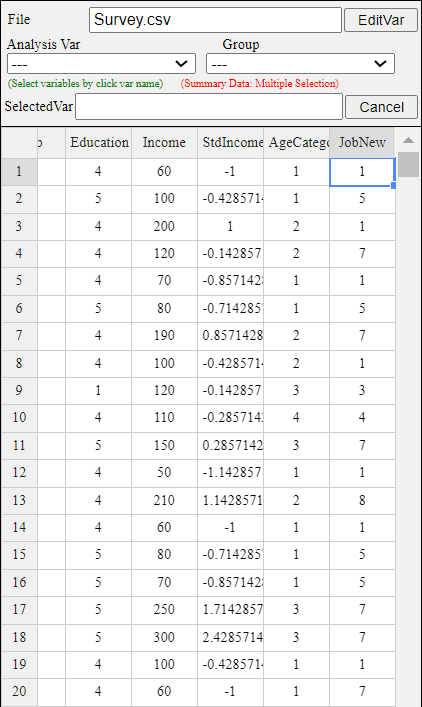The height and width of the screenshot is (707, 422).
Task: Click the Survey.csv file name field
Action: coord(215,20)
